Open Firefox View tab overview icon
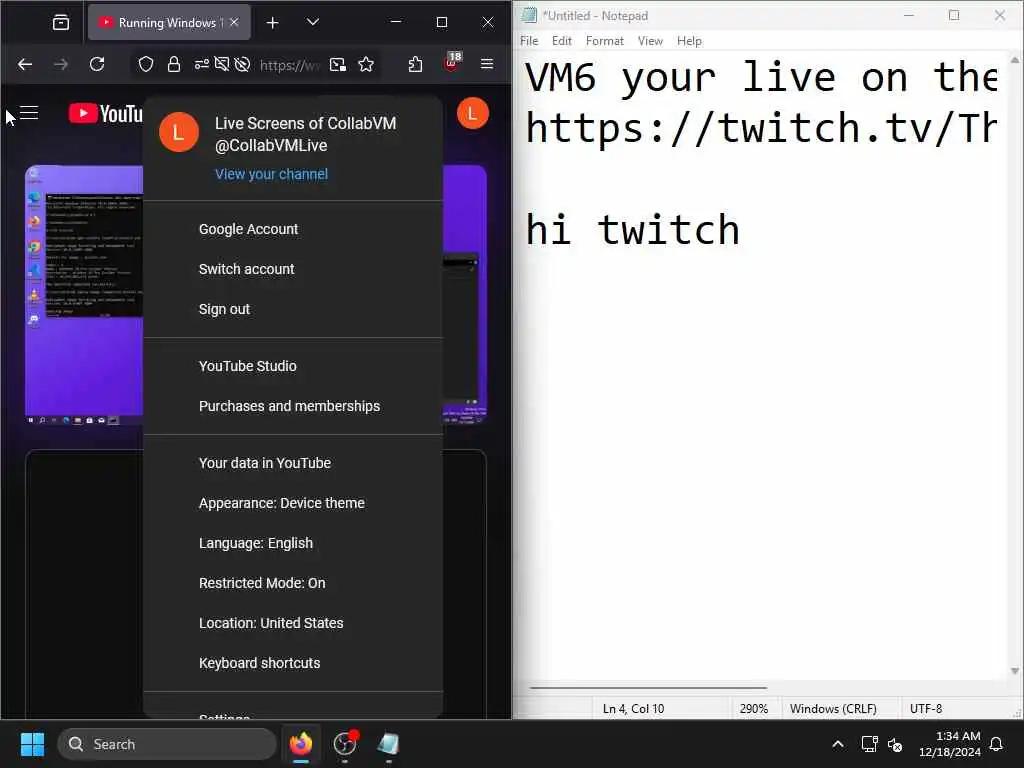1024x768 pixels. pos(61,23)
